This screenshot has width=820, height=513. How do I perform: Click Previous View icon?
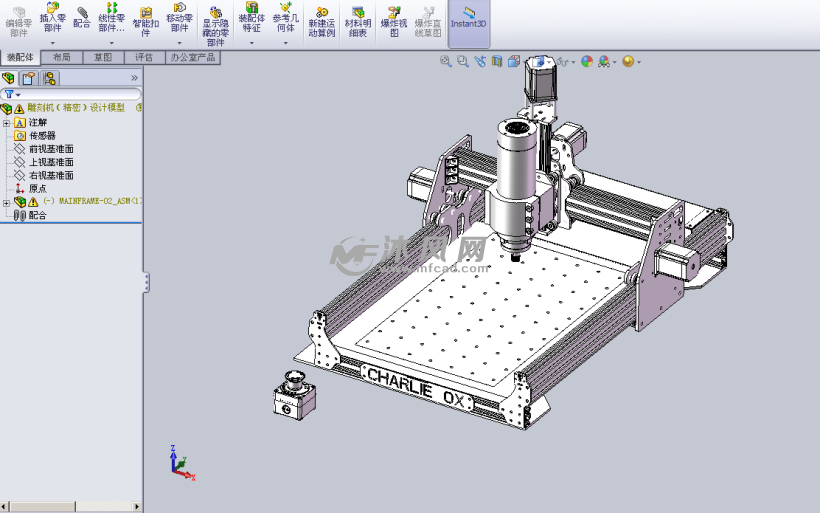point(480,61)
